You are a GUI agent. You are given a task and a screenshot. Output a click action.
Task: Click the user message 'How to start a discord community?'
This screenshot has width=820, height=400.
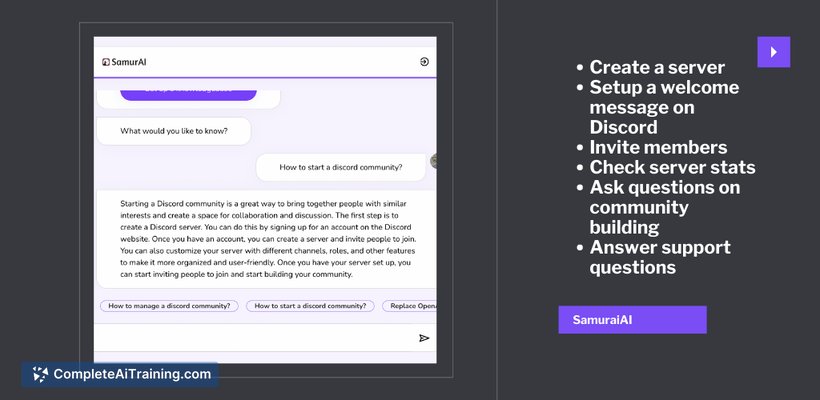pyautogui.click(x=340, y=167)
